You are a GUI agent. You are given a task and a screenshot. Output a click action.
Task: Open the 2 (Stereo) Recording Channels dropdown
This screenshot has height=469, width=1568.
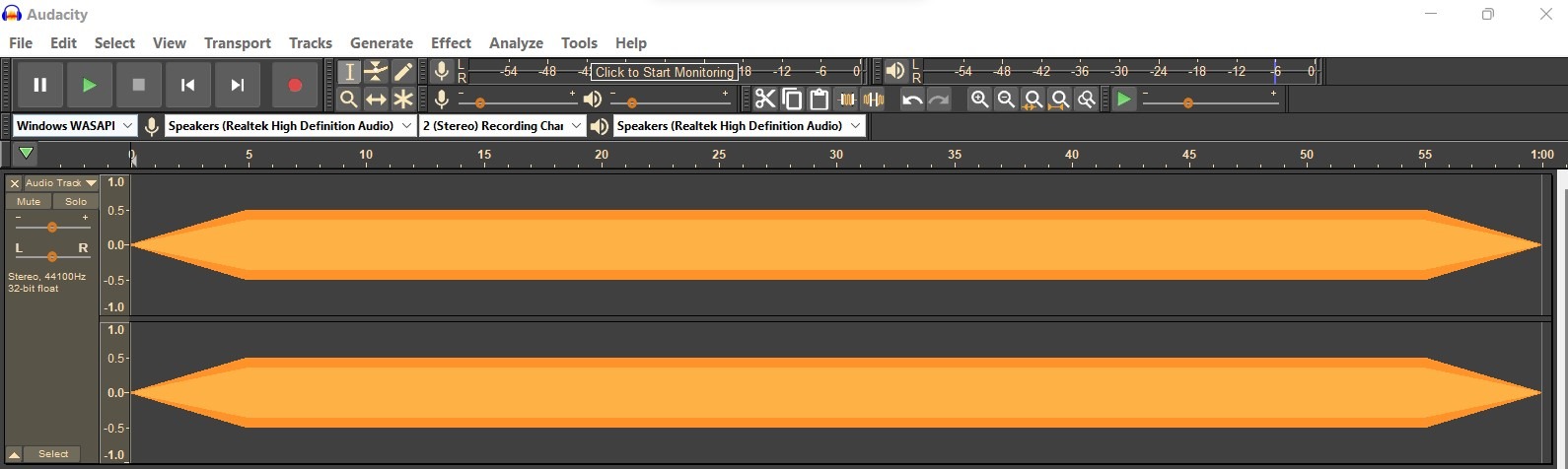tap(503, 126)
